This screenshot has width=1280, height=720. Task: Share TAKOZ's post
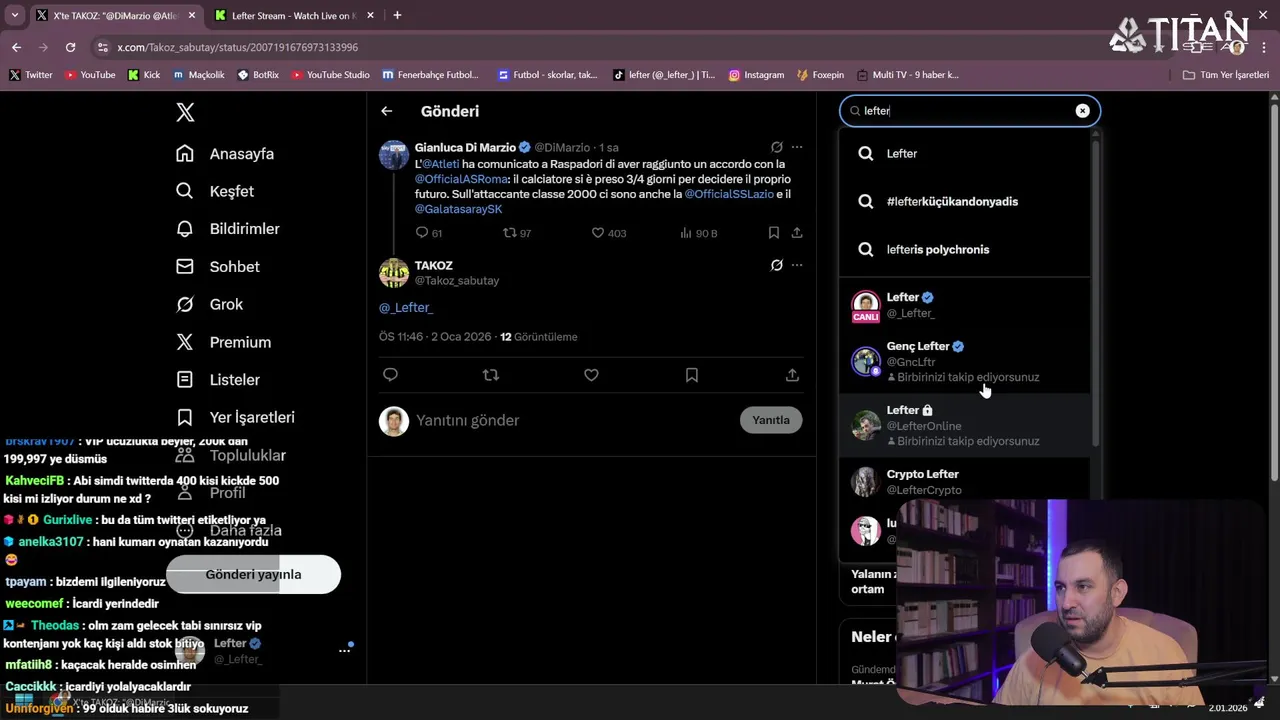tap(792, 375)
